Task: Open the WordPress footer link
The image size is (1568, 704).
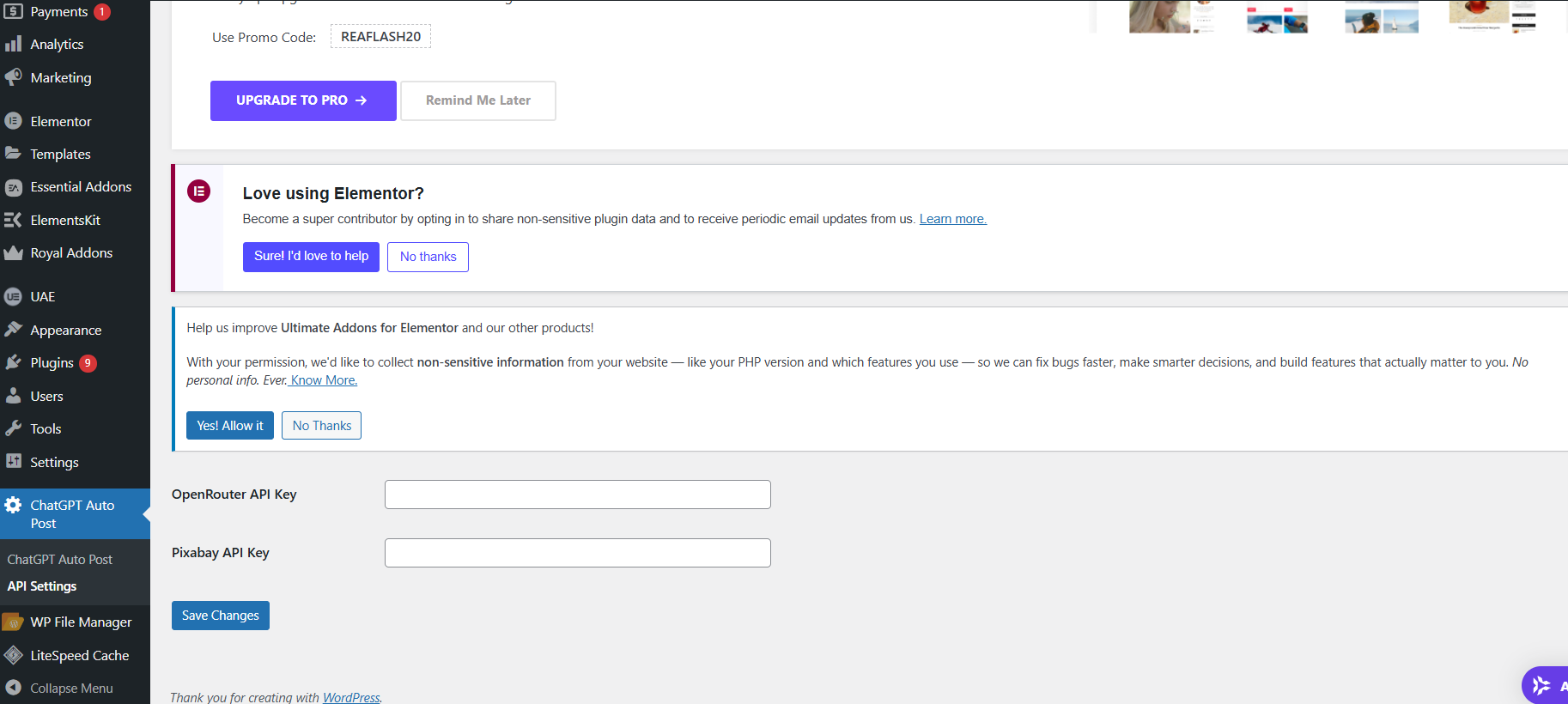Action: tap(351, 697)
